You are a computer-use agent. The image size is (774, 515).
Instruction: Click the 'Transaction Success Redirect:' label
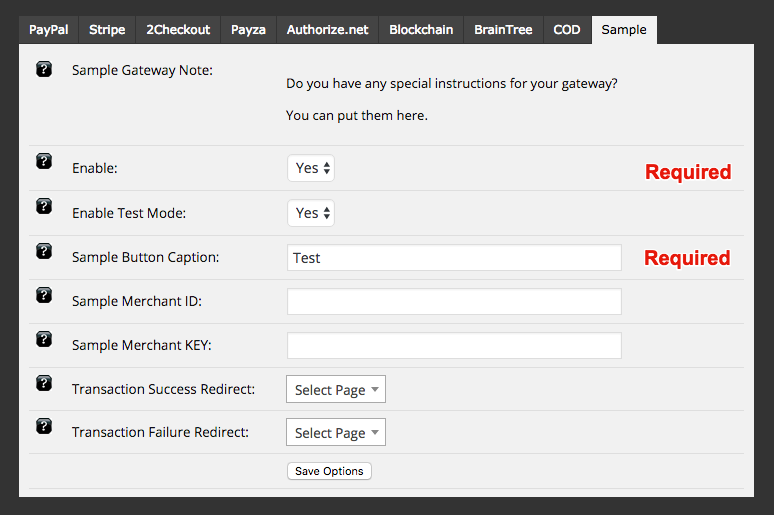[163, 390]
